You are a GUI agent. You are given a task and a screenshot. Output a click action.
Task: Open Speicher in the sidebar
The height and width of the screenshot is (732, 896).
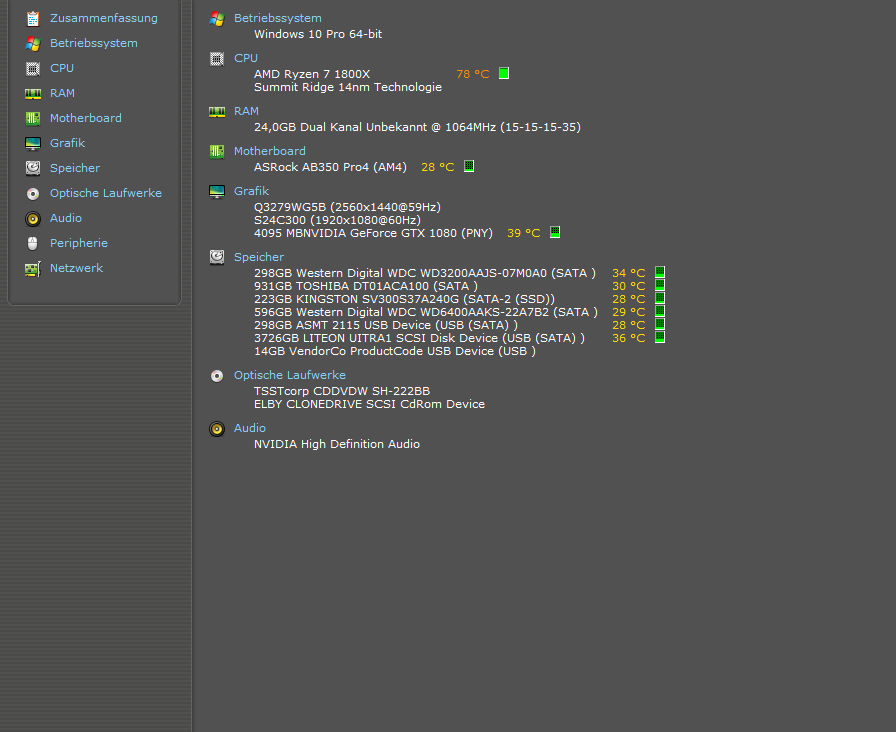tap(75, 168)
